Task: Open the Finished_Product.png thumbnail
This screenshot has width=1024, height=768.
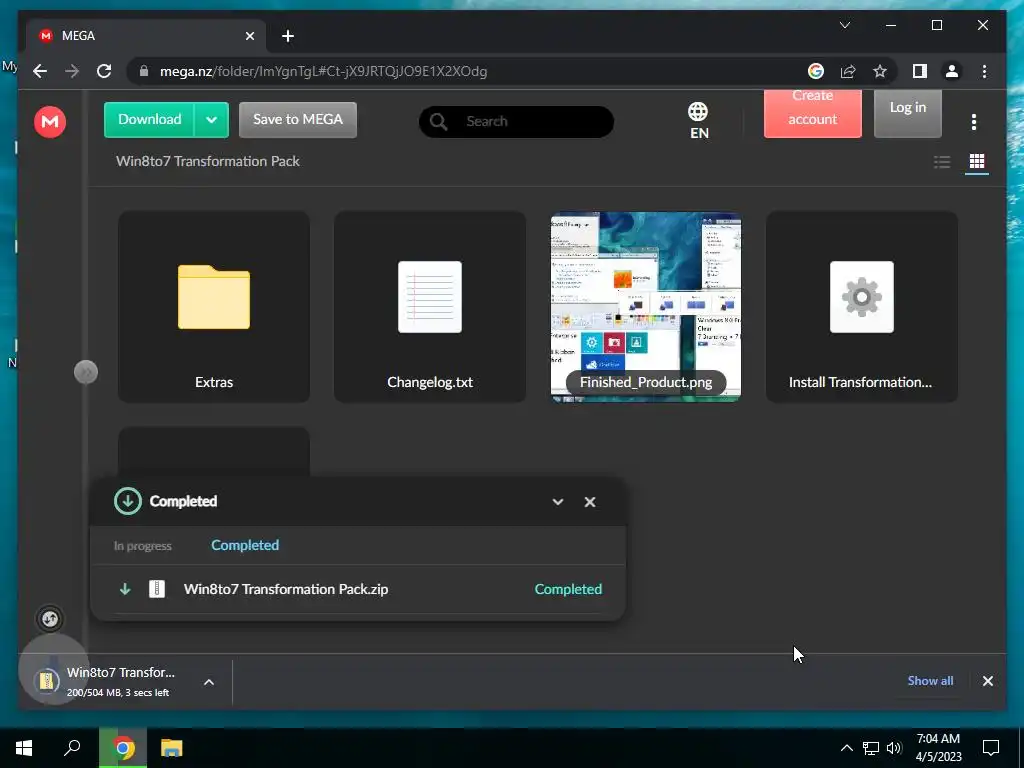Action: click(x=646, y=307)
